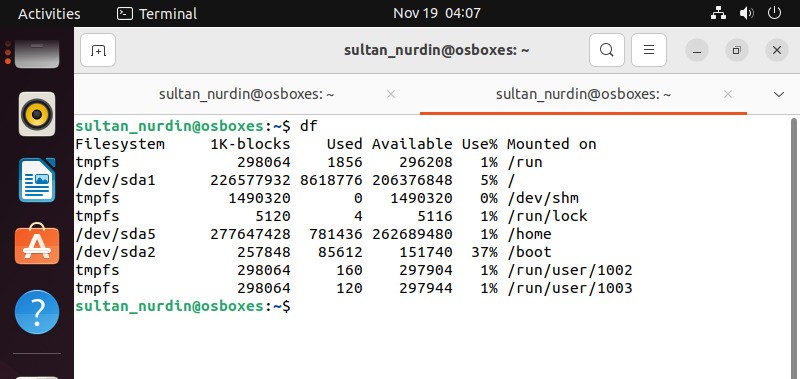Open the Help application in dock
Viewport: 800px width, 379px height.
click(37, 312)
